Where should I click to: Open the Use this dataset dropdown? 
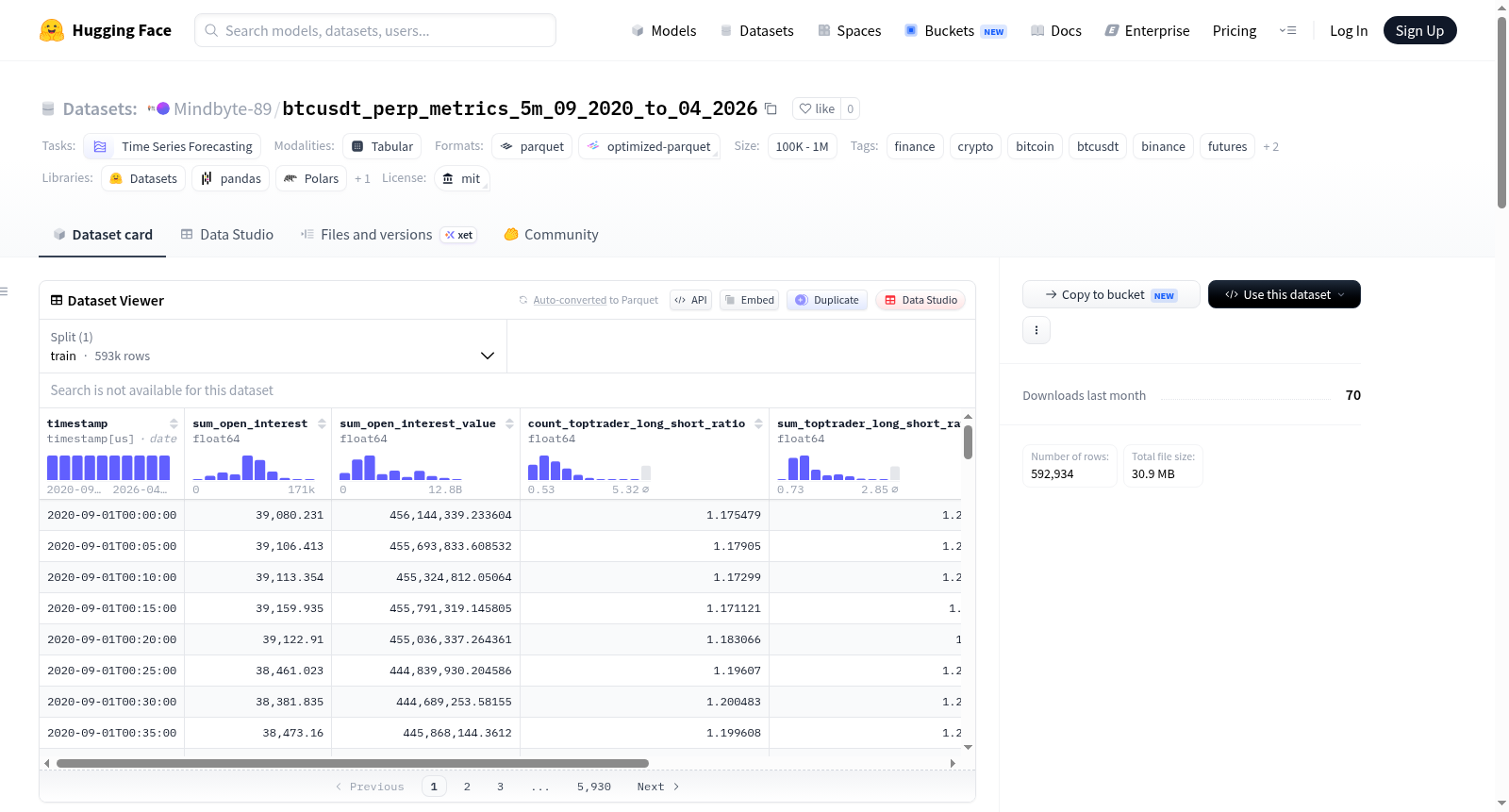pos(1285,294)
